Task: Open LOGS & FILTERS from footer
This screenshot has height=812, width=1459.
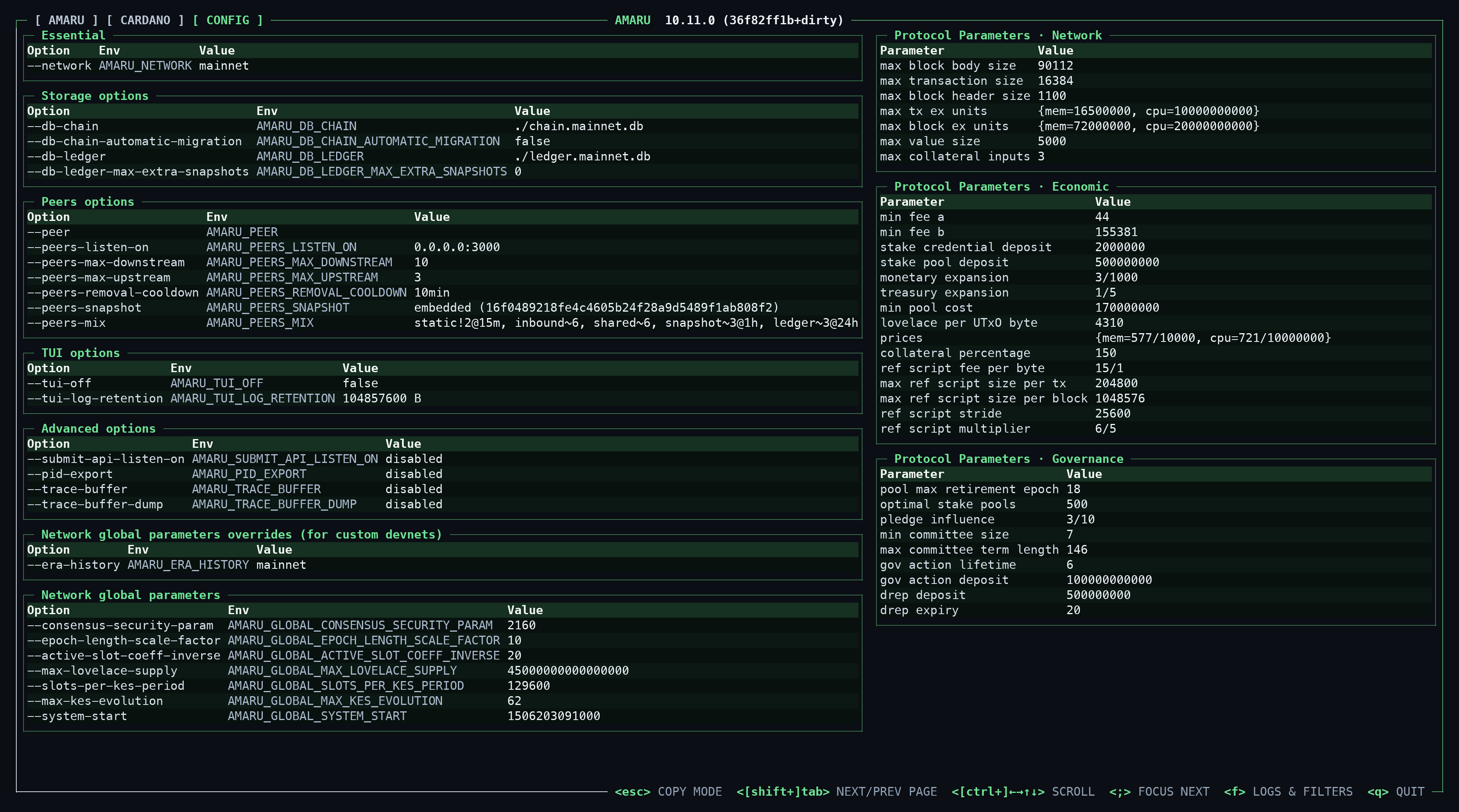Action: pyautogui.click(x=1288, y=792)
